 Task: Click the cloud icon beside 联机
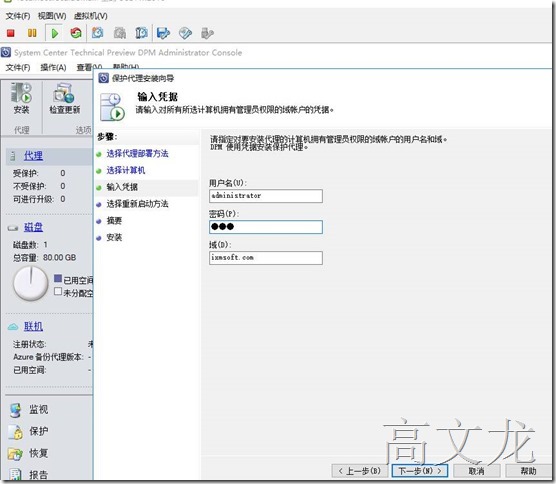13,327
